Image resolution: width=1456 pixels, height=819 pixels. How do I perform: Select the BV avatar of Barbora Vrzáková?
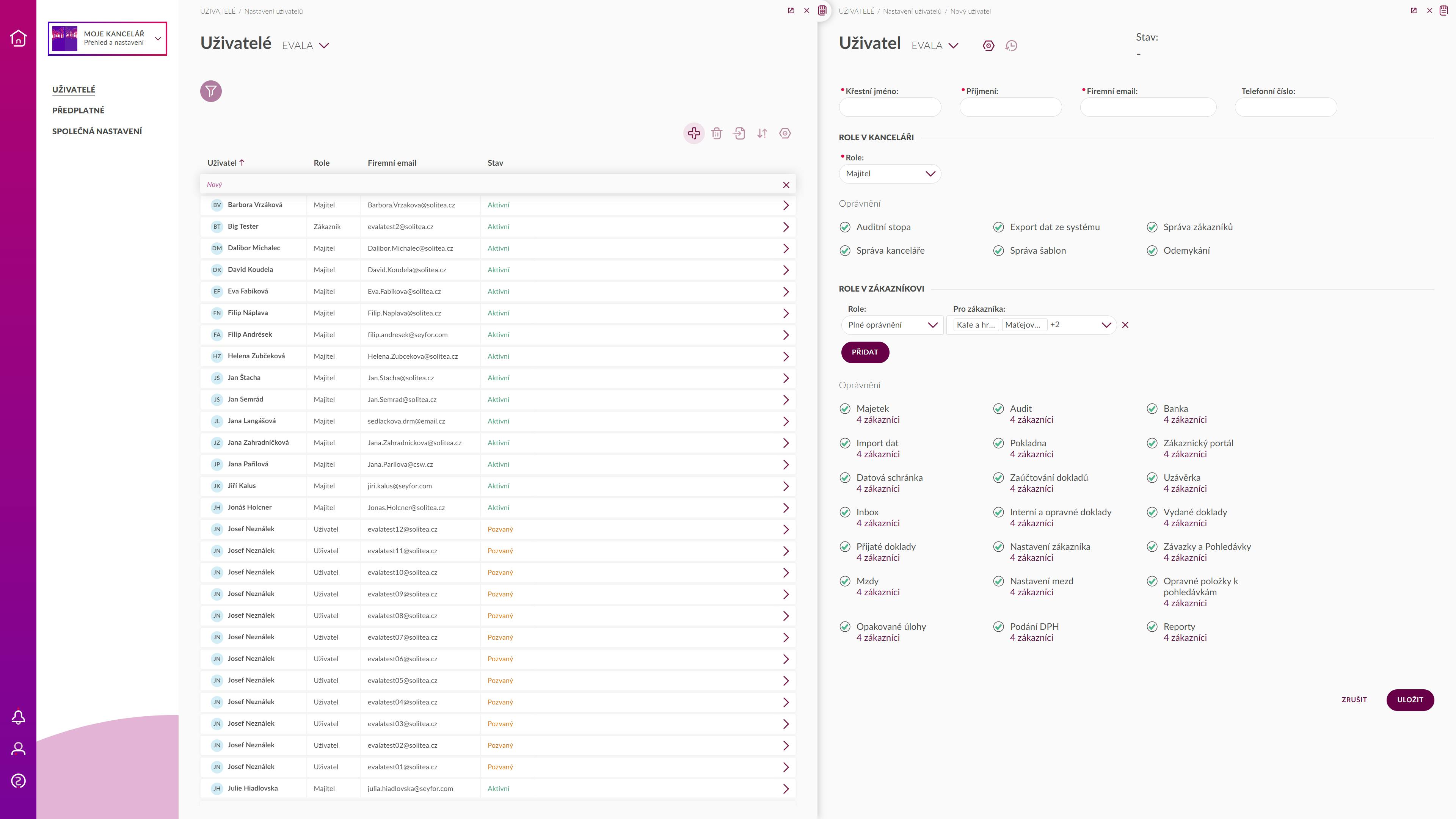click(217, 205)
